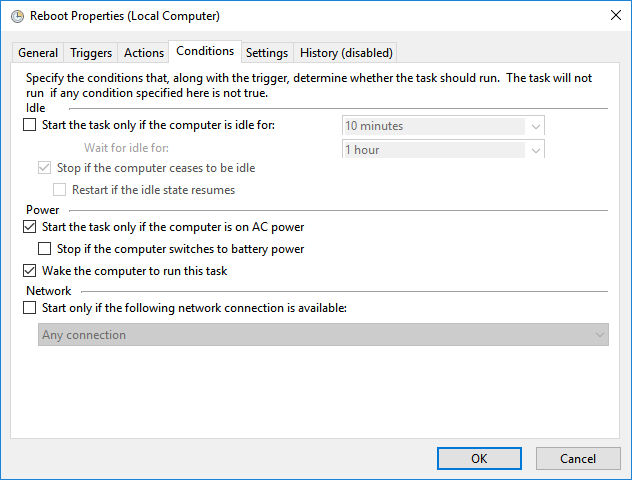Enable start only if network connection available
The height and width of the screenshot is (480, 632).
tap(29, 308)
